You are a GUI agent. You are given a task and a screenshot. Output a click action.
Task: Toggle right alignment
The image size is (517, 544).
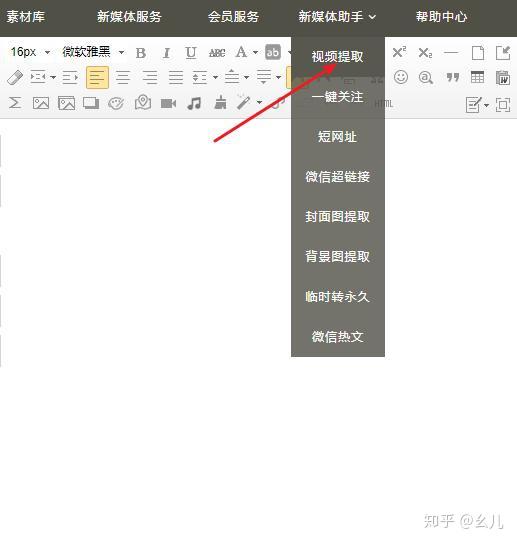click(x=150, y=77)
